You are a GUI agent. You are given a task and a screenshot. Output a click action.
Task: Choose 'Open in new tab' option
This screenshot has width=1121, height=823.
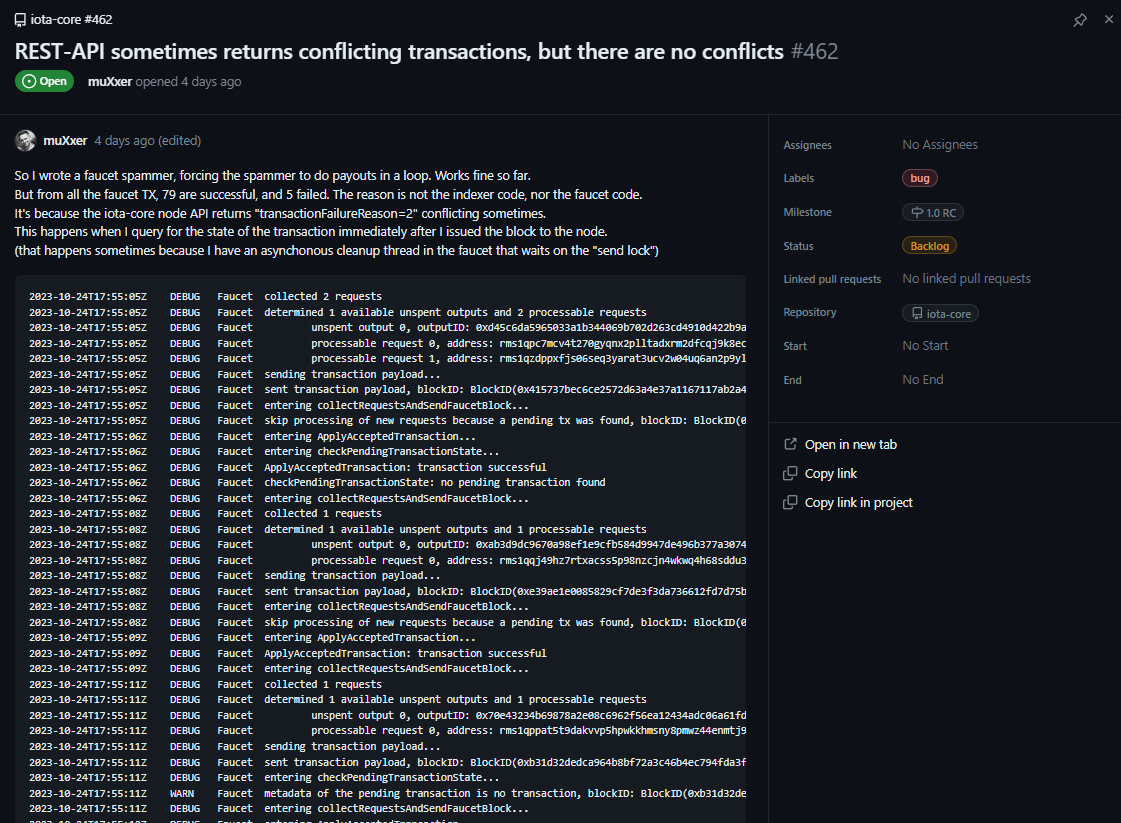click(851, 445)
